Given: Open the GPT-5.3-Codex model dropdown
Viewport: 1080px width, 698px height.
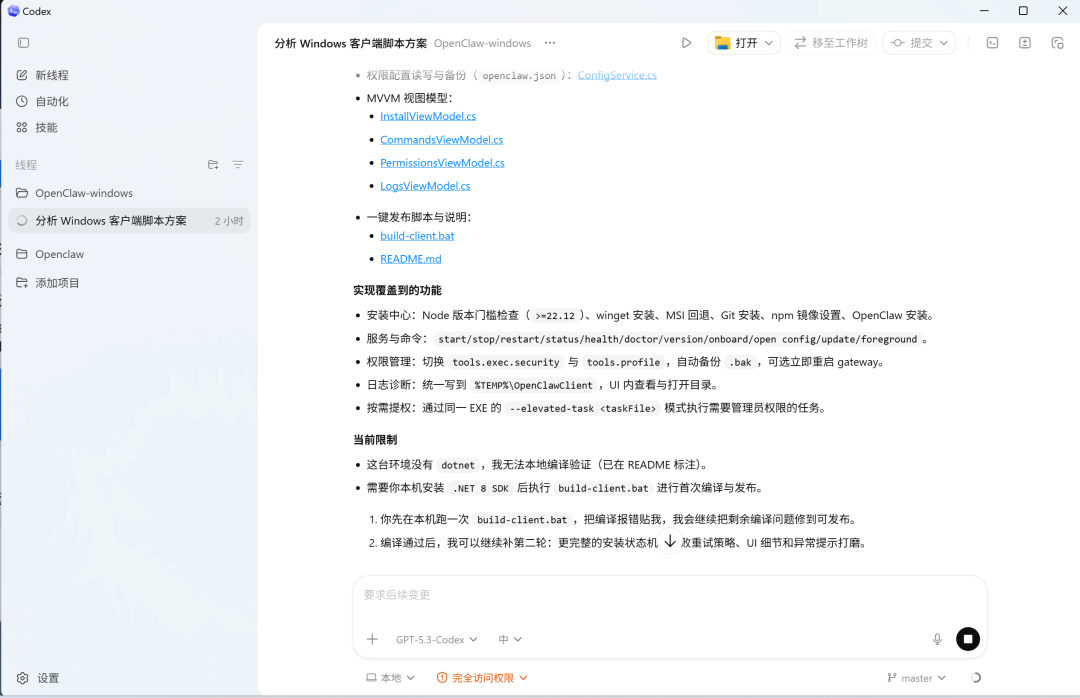Looking at the screenshot, I should 435,639.
